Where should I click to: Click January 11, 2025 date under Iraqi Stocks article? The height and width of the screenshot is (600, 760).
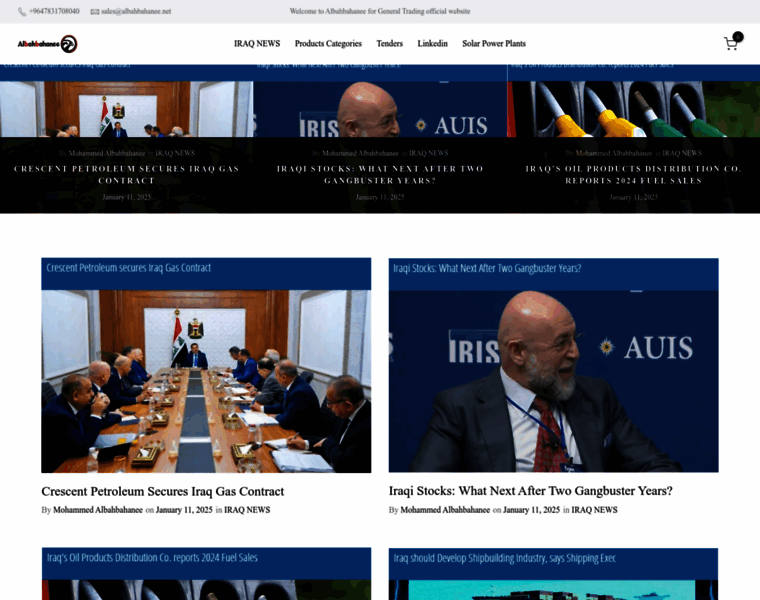[531, 510]
